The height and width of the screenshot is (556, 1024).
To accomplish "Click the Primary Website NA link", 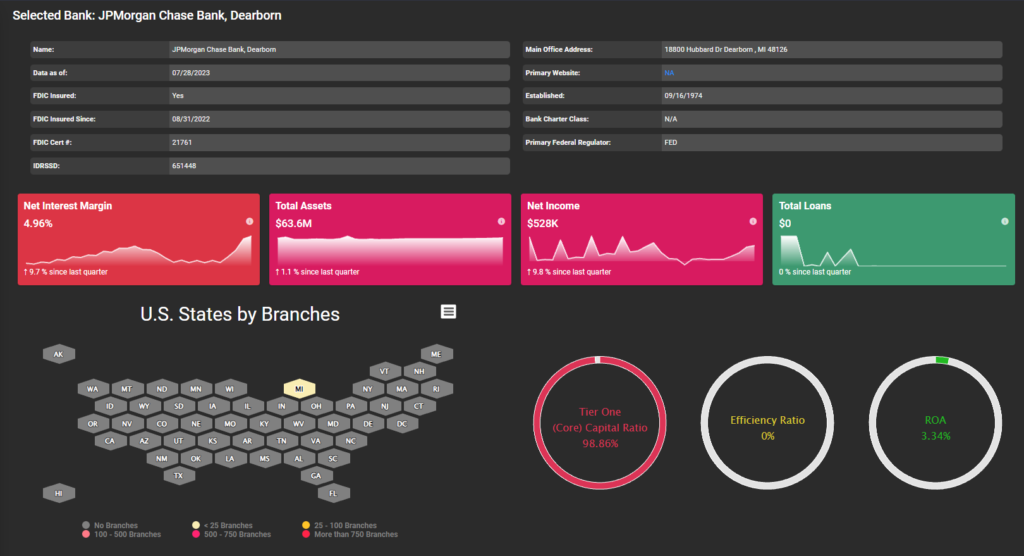I will [x=668, y=73].
